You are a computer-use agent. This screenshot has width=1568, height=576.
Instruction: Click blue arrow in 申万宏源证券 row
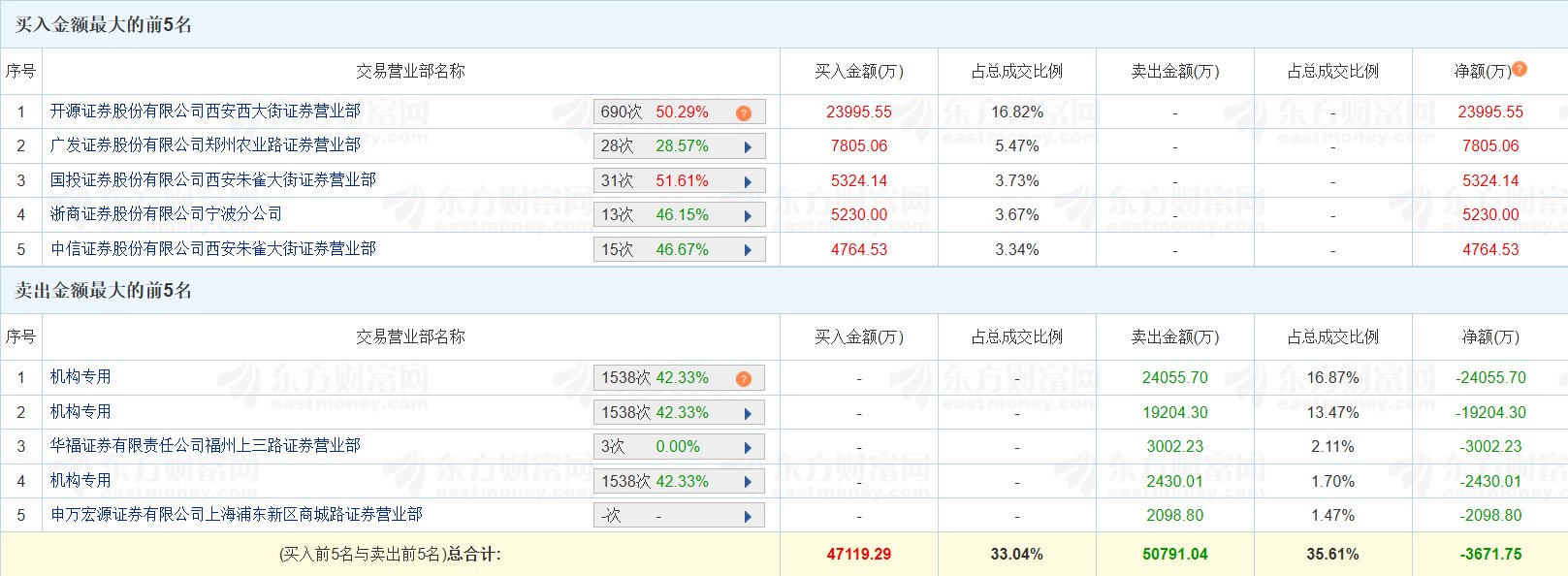[748, 517]
